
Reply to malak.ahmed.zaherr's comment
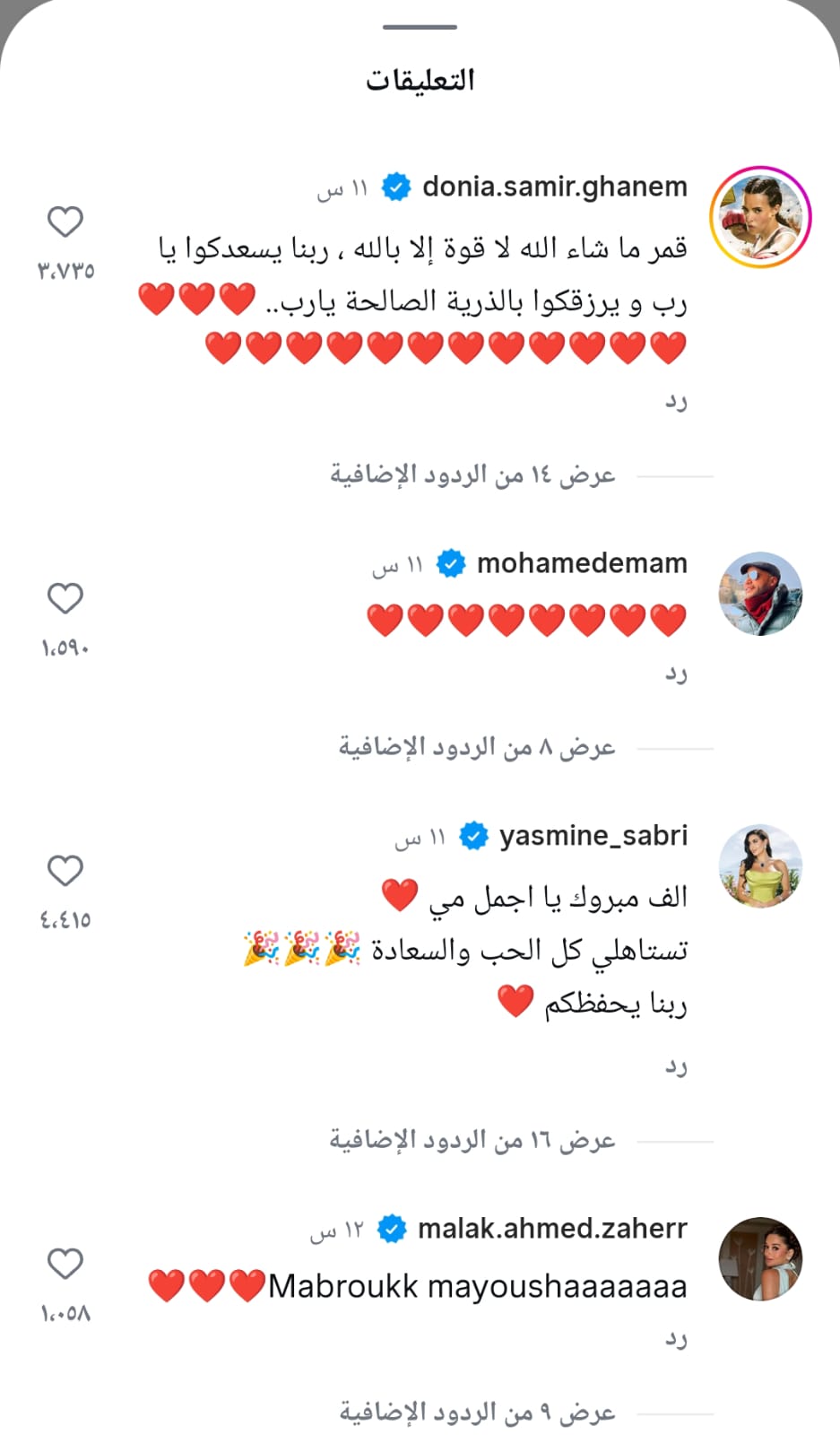point(676,1339)
